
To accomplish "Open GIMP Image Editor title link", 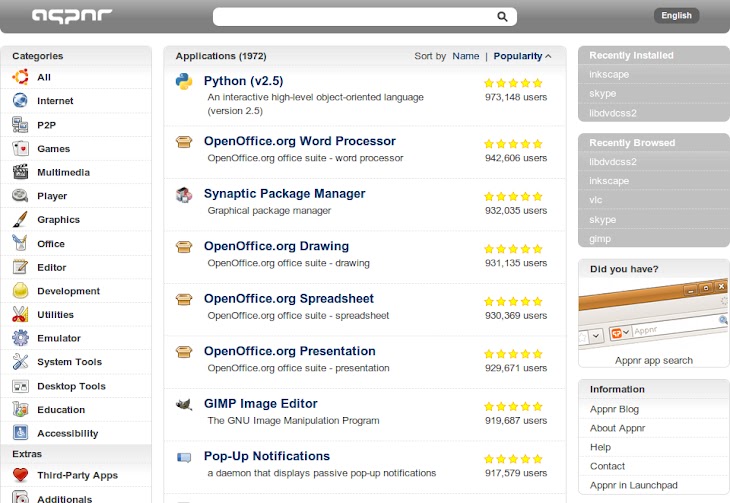I will click(x=260, y=403).
